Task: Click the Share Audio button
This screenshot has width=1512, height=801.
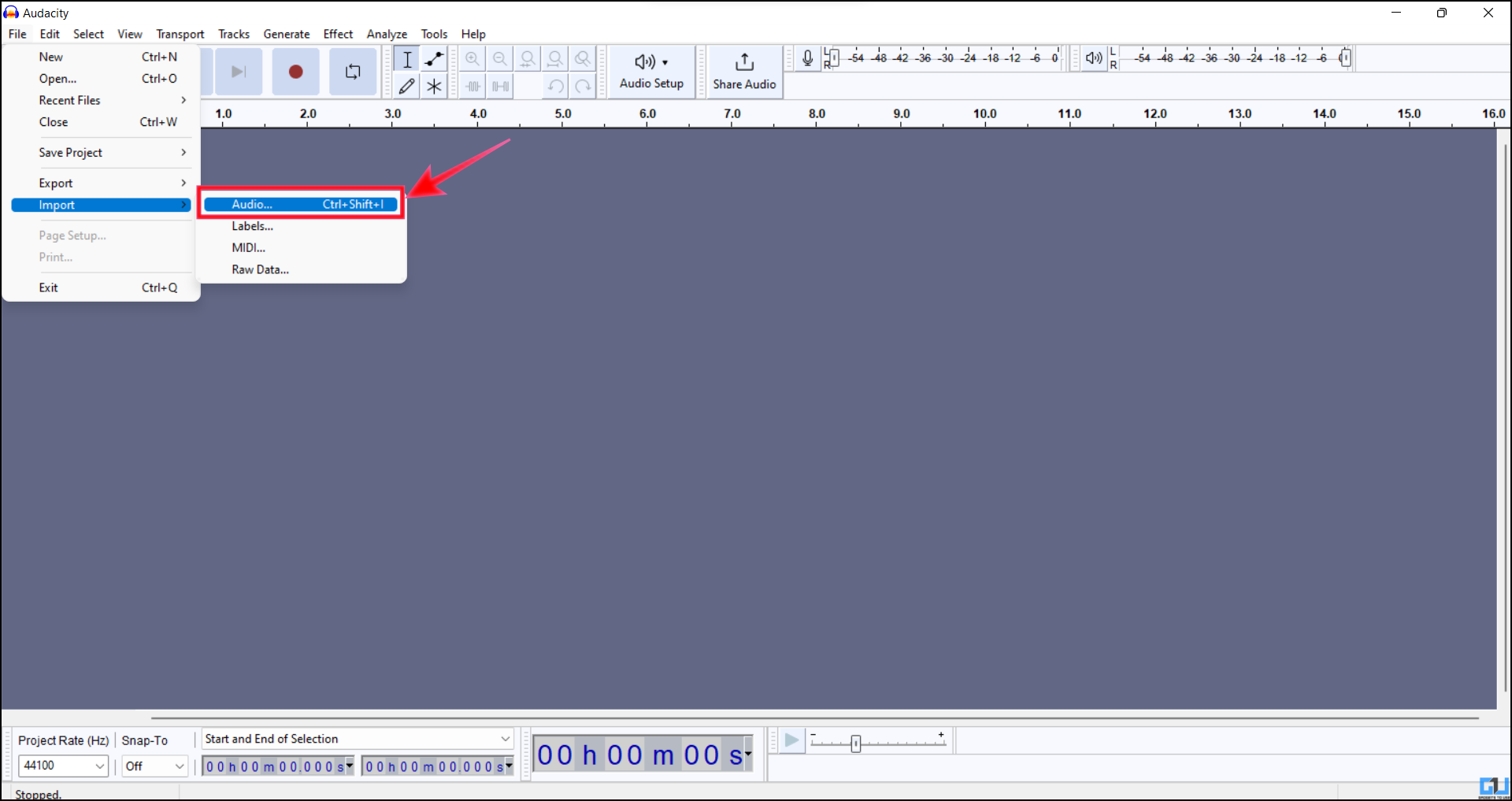Action: (x=743, y=71)
